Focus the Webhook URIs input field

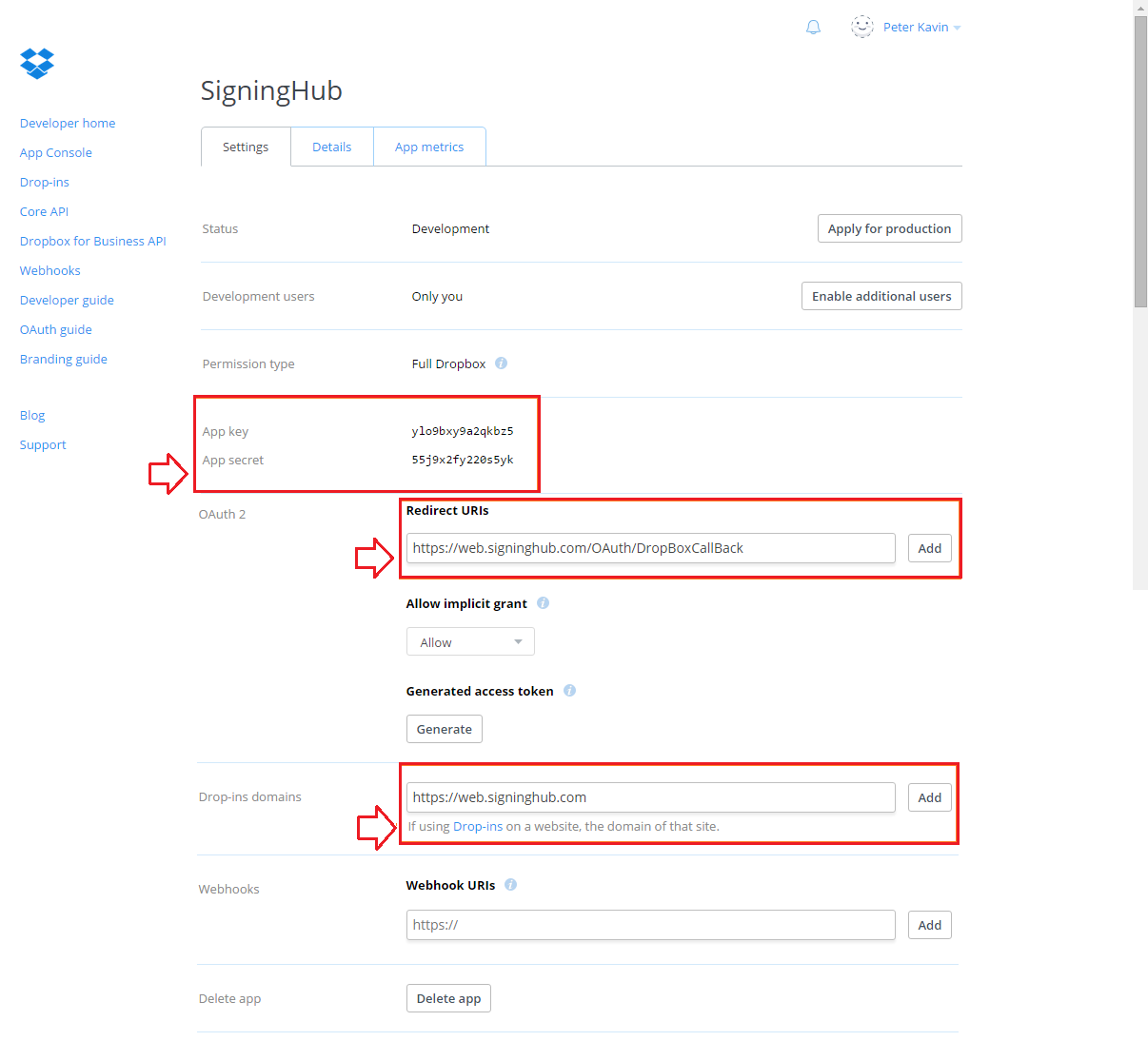[x=651, y=925]
